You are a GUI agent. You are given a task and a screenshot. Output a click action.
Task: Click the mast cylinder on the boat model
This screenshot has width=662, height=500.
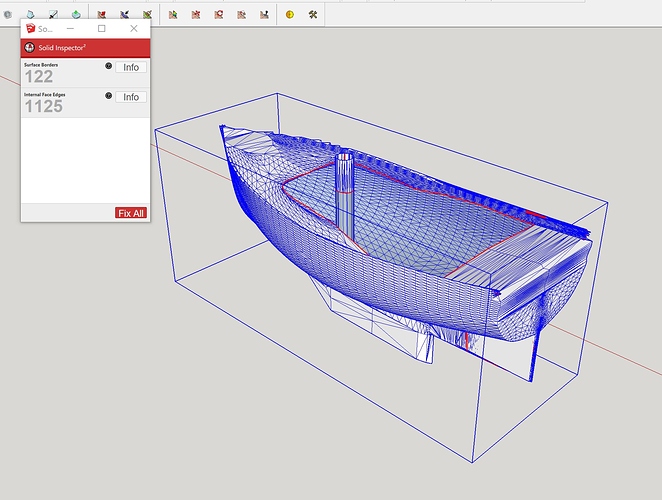point(345,194)
